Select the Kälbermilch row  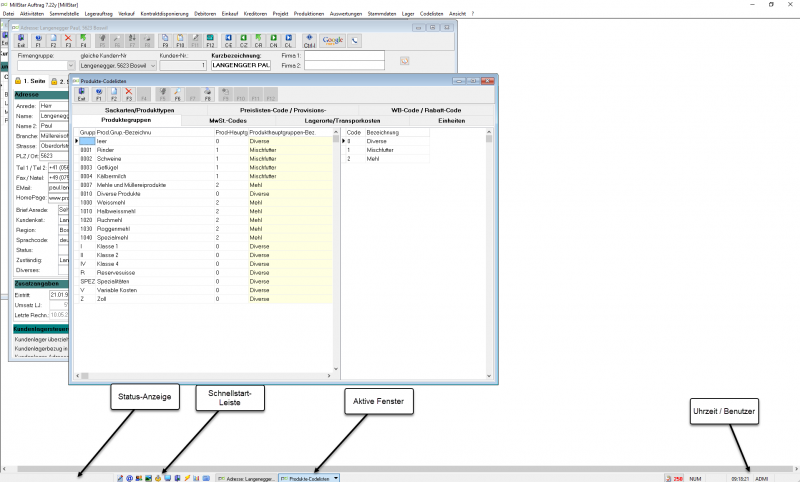[204, 176]
